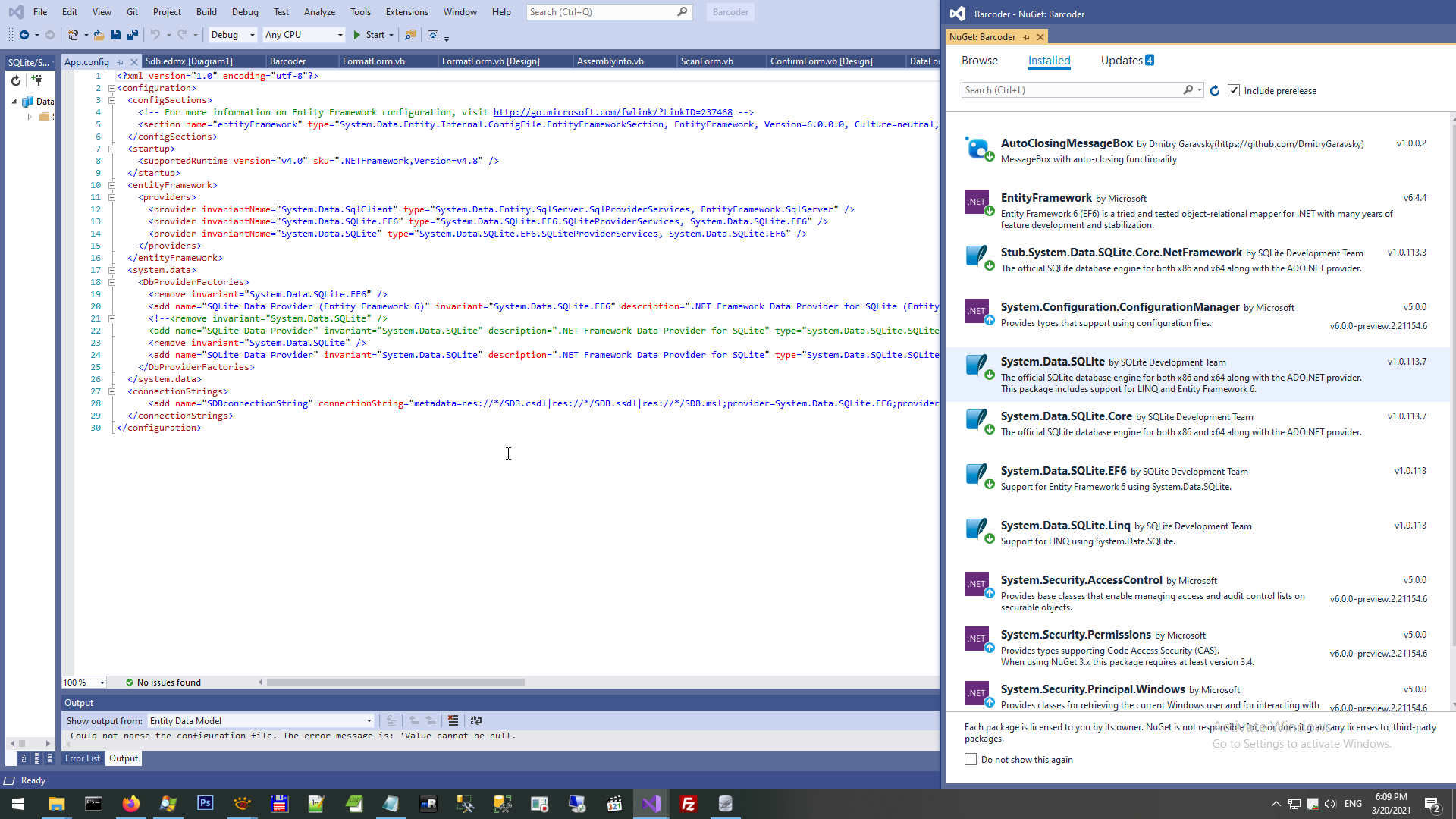The image size is (1456, 819).
Task: Click the Save All toolbar icon
Action: [133, 35]
